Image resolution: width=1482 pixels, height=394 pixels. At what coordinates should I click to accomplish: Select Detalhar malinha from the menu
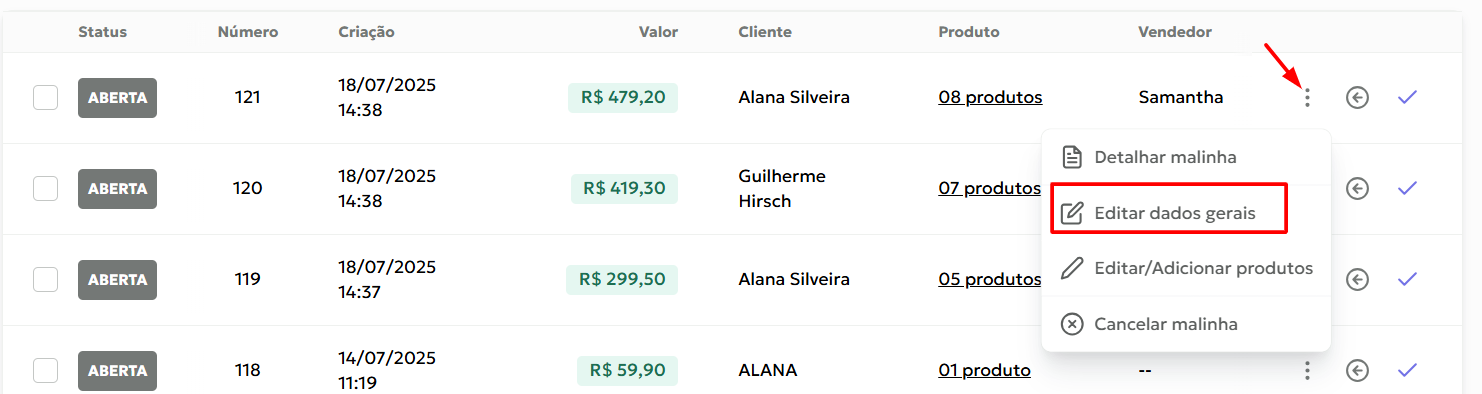1186,157
